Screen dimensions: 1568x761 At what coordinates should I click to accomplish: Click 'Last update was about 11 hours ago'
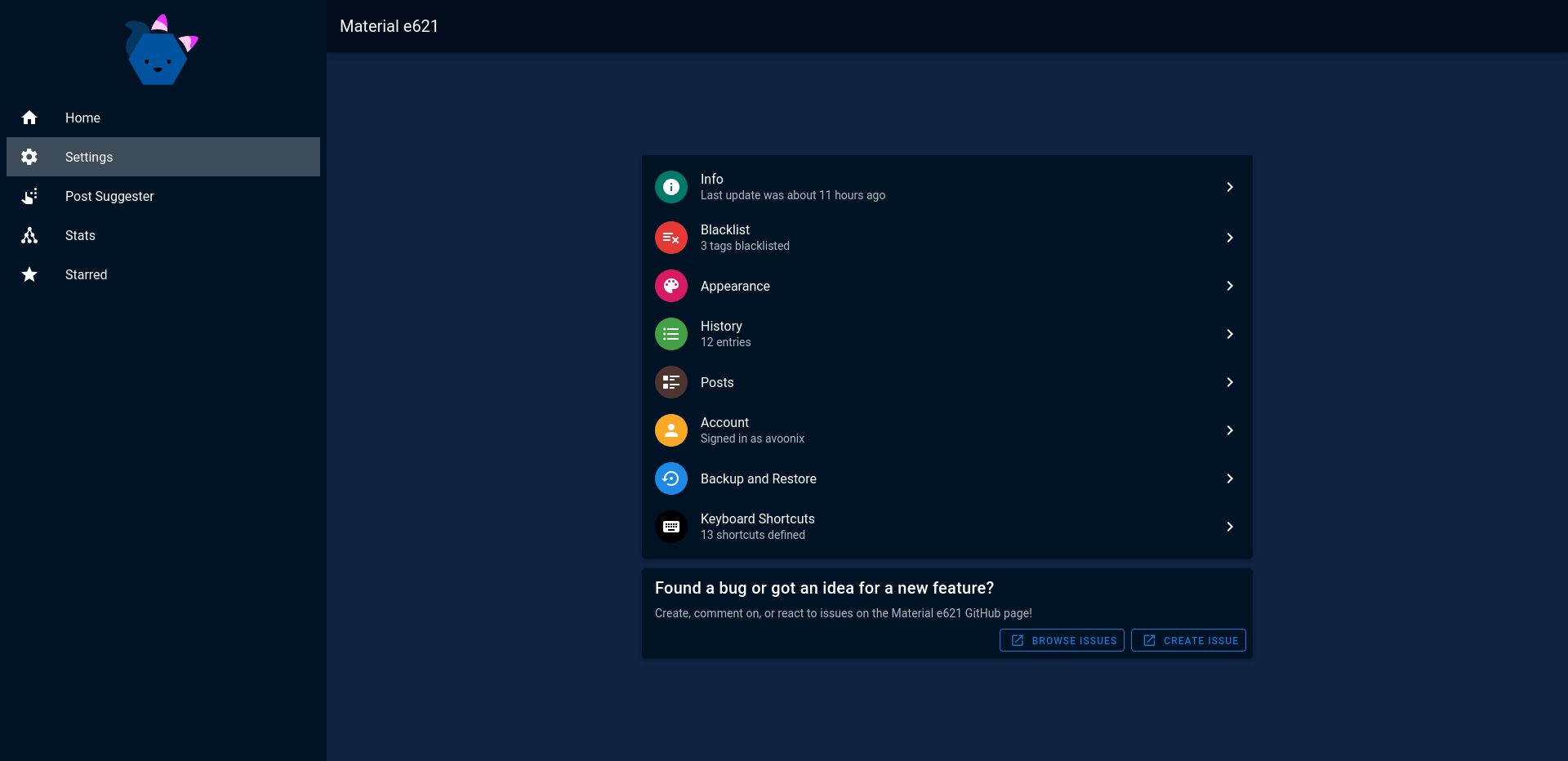pyautogui.click(x=793, y=195)
